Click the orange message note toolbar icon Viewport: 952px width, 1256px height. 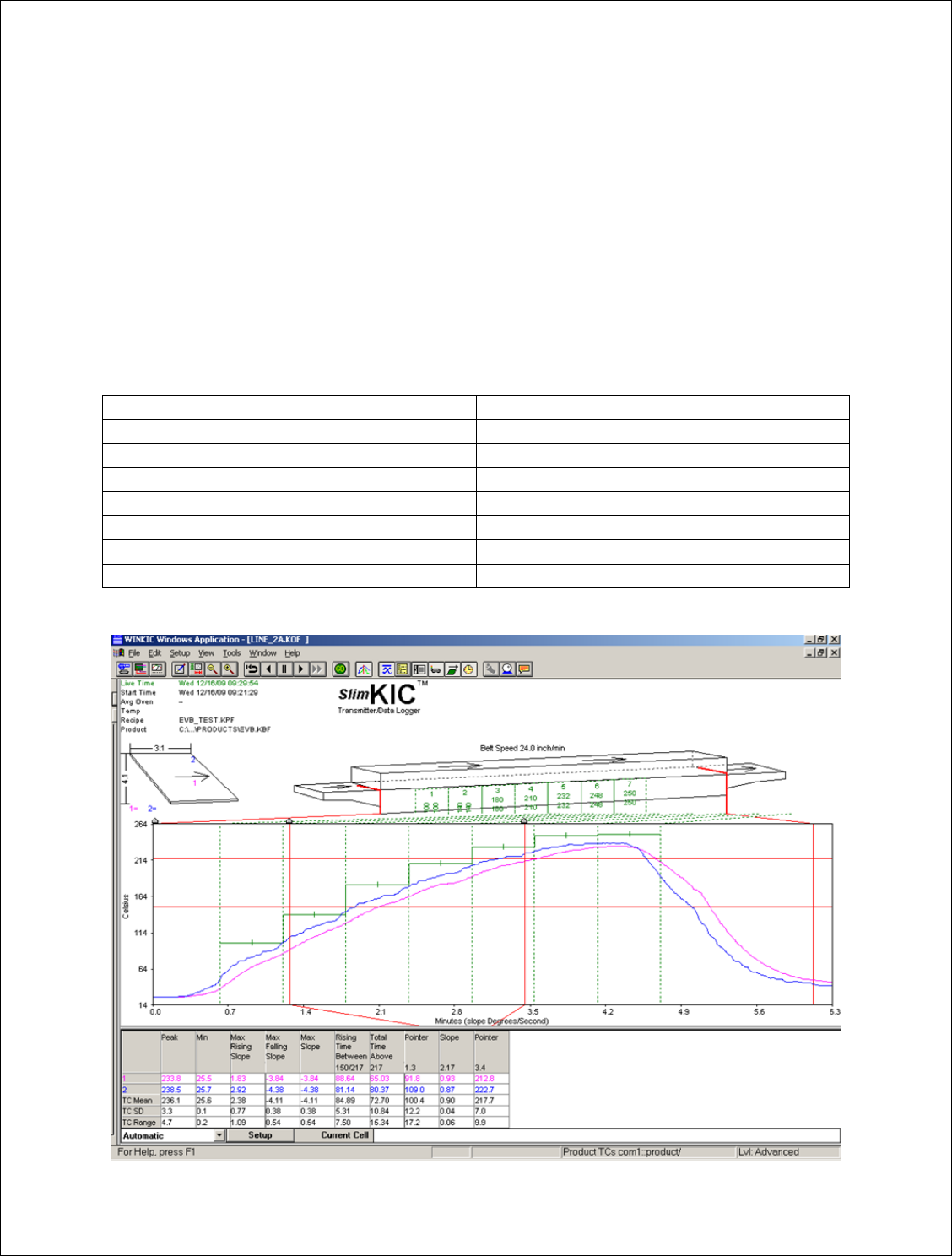(x=524, y=669)
